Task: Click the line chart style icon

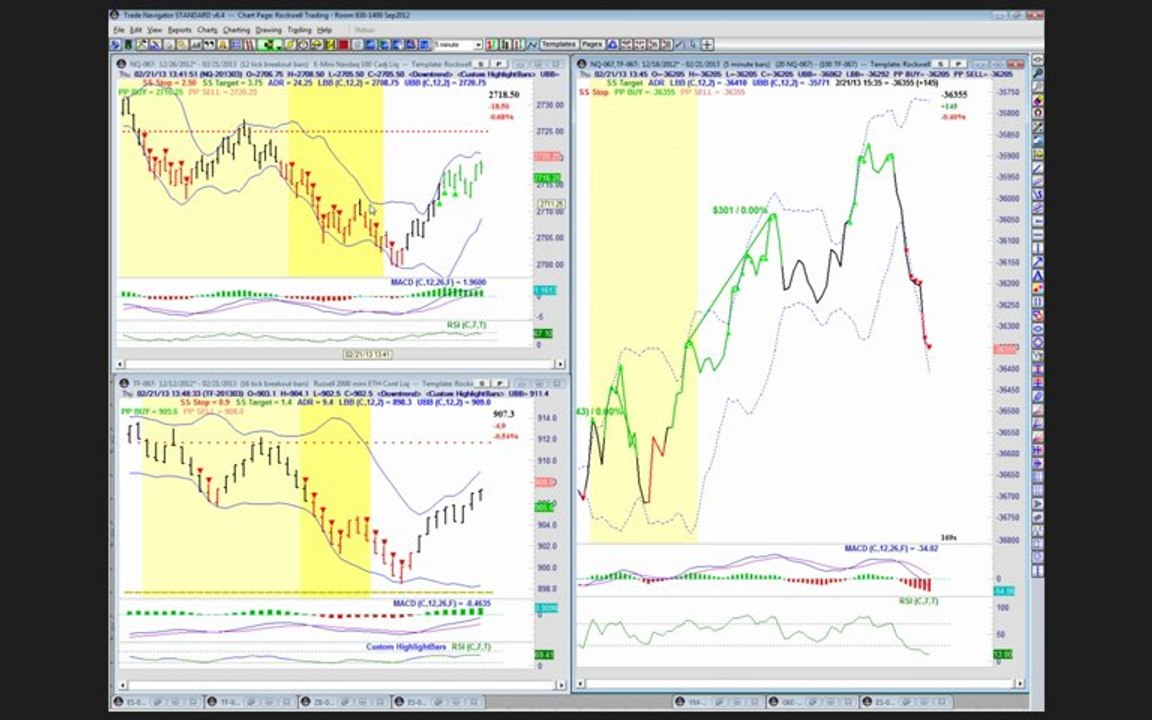Action: coord(532,45)
